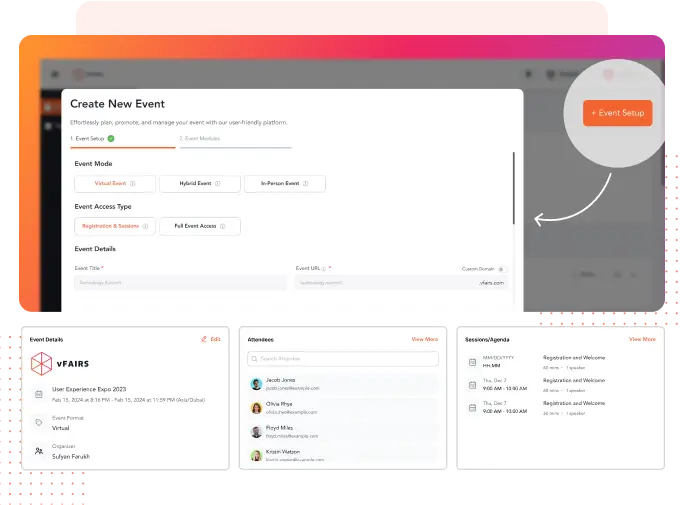Select Hybrid Event mode
Viewport: 684px width, 505px height.
click(200, 184)
